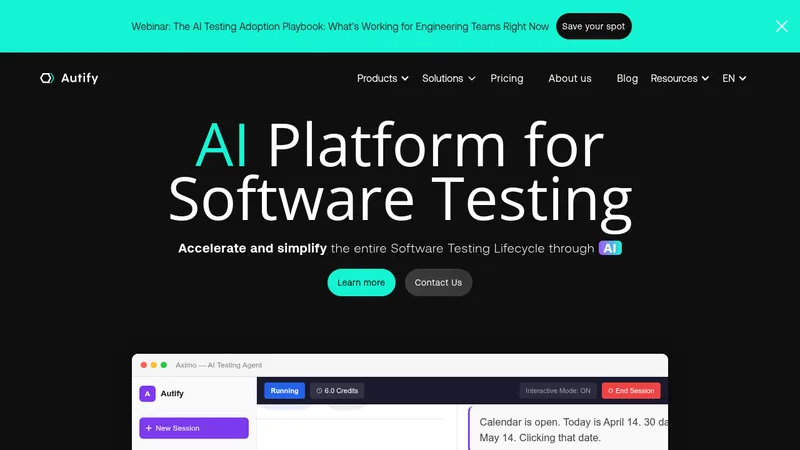Image resolution: width=800 pixels, height=450 pixels.
Task: Click the Save your spot button
Action: point(593,26)
